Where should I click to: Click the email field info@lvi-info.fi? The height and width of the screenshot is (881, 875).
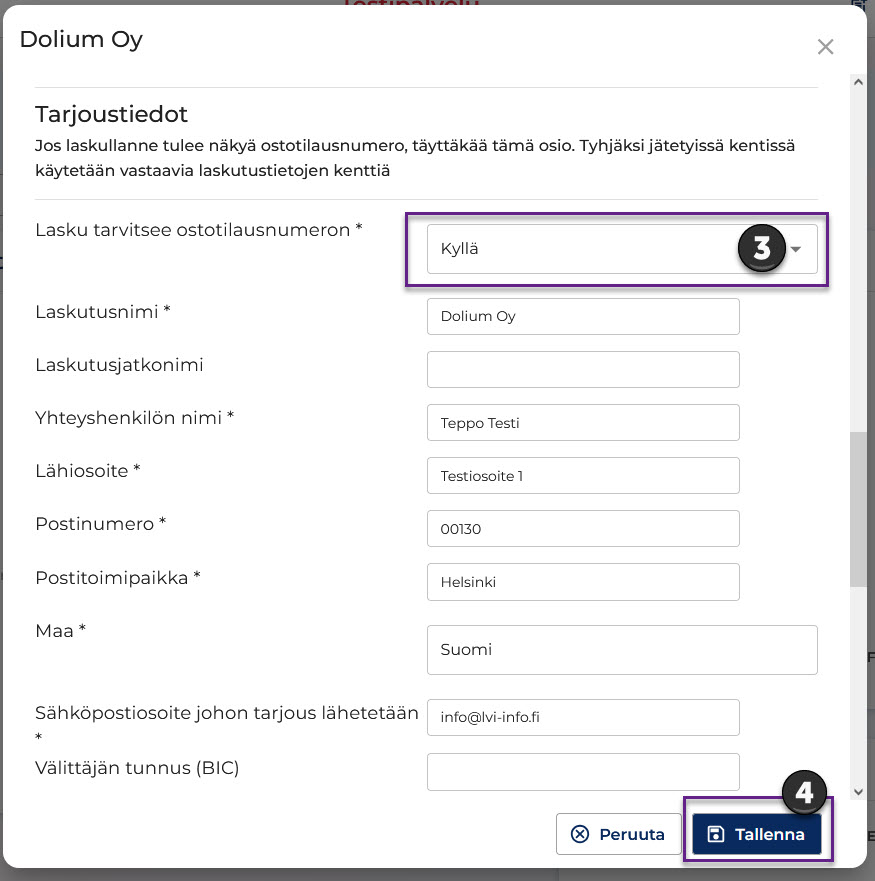click(x=583, y=717)
